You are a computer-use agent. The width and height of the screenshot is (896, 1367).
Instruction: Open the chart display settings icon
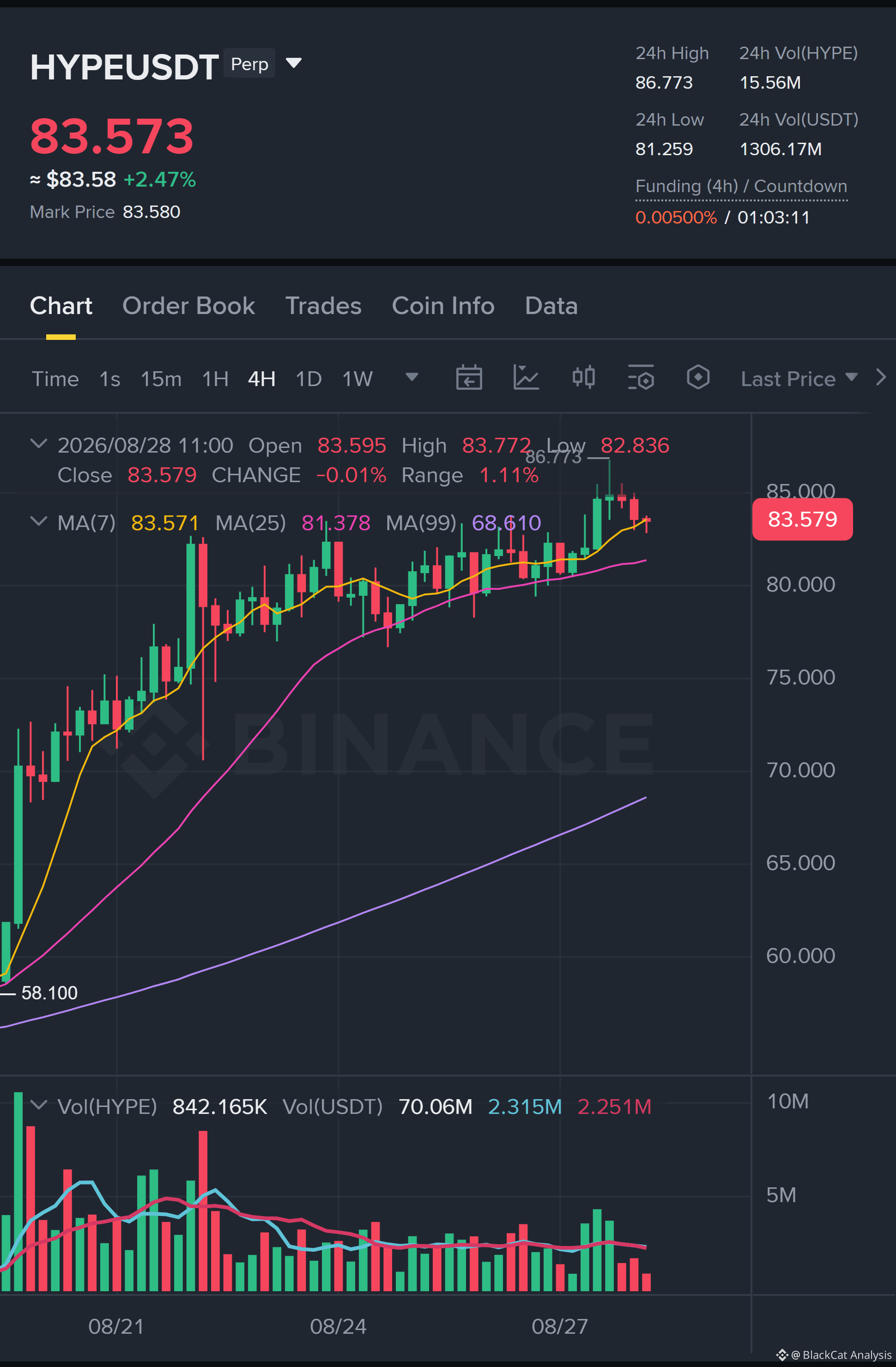coord(641,378)
